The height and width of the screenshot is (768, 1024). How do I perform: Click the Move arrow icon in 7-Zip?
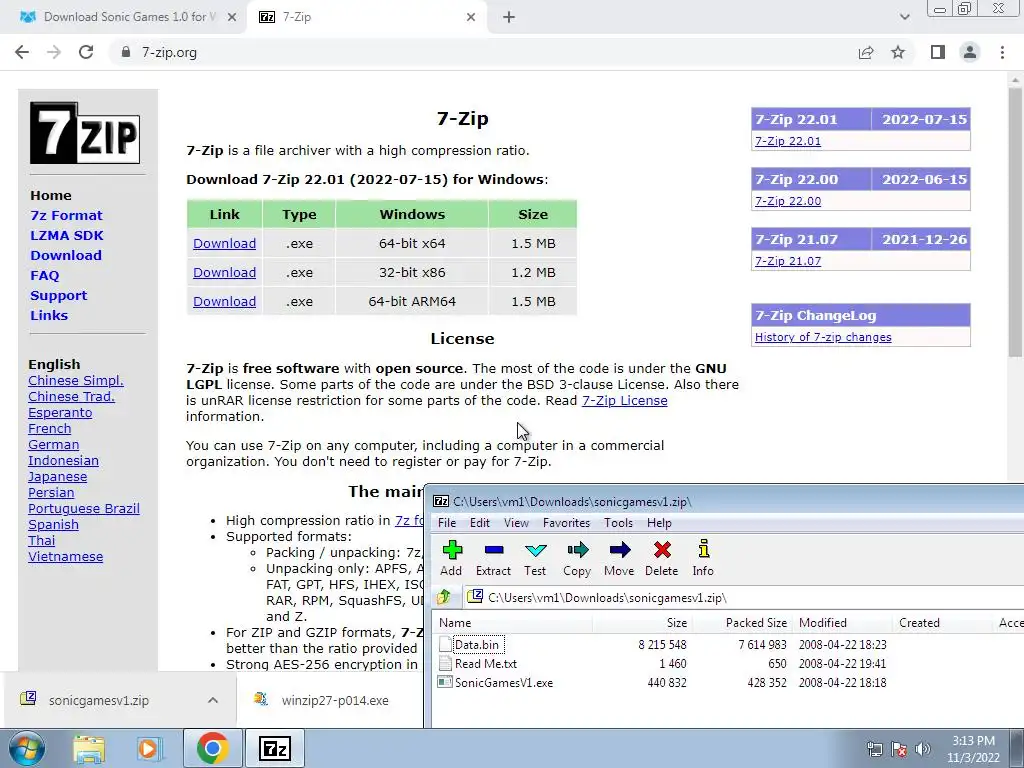(619, 551)
